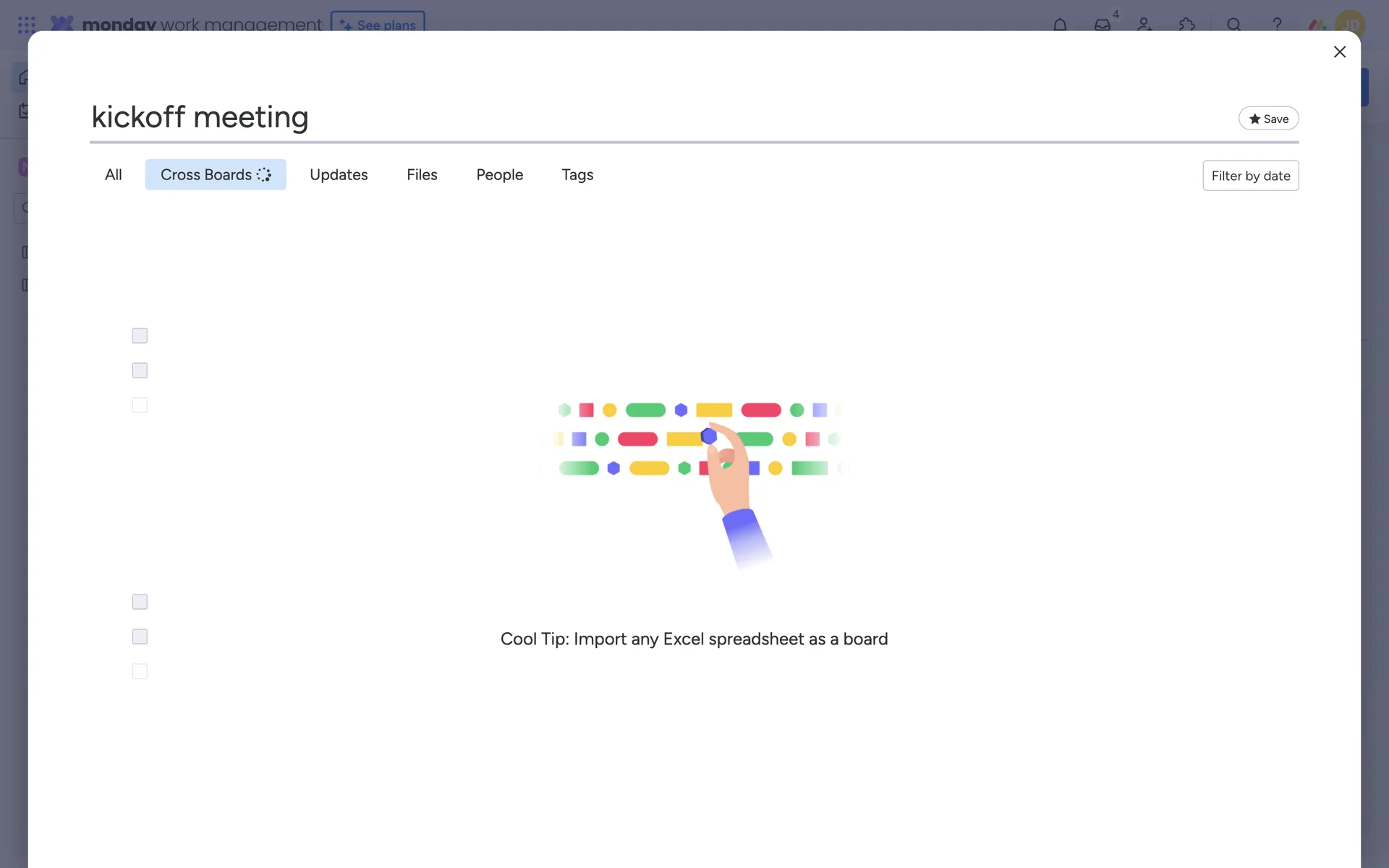Viewport: 1389px width, 868px height.
Task: Open the Filter by date dropdown
Action: pyautogui.click(x=1250, y=176)
